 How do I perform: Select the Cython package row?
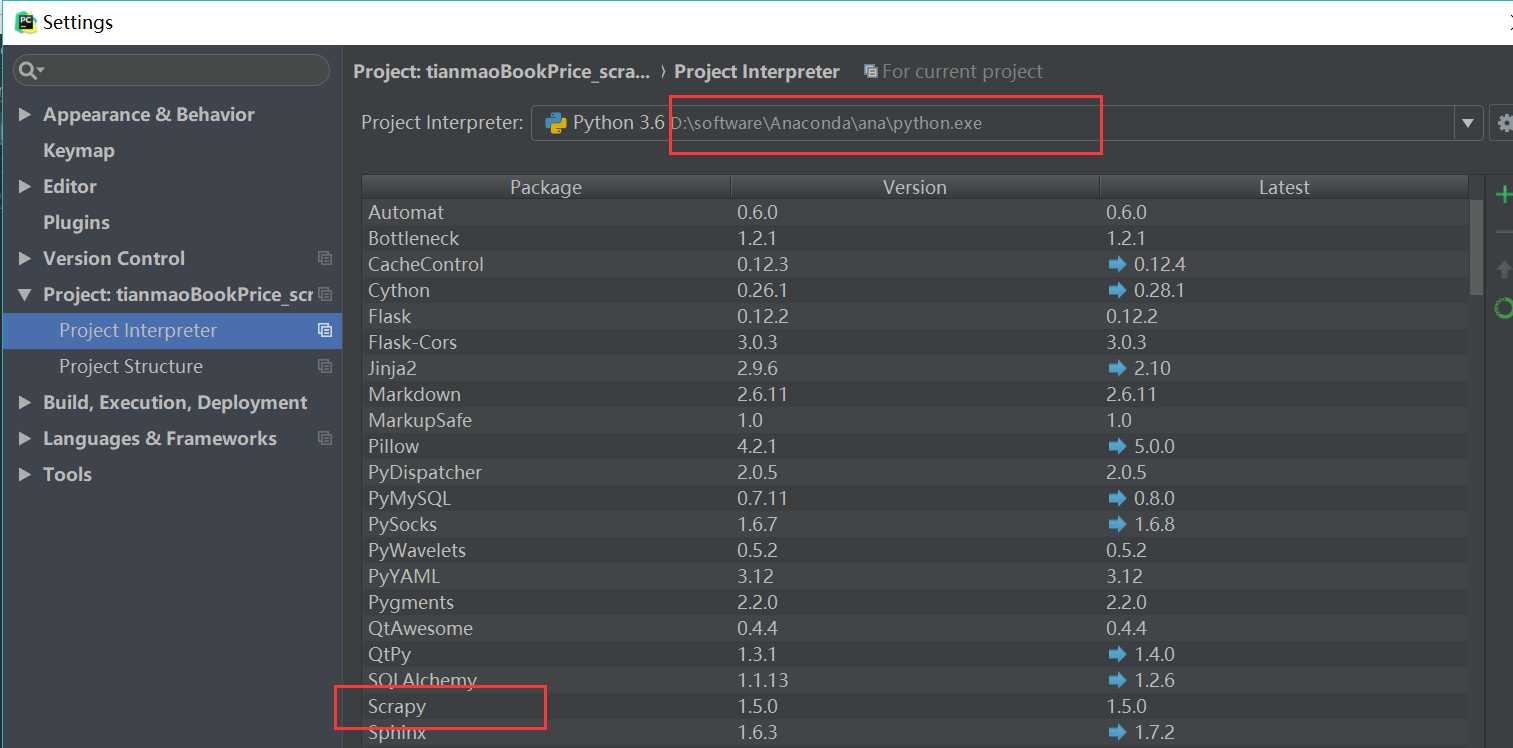click(x=915, y=290)
